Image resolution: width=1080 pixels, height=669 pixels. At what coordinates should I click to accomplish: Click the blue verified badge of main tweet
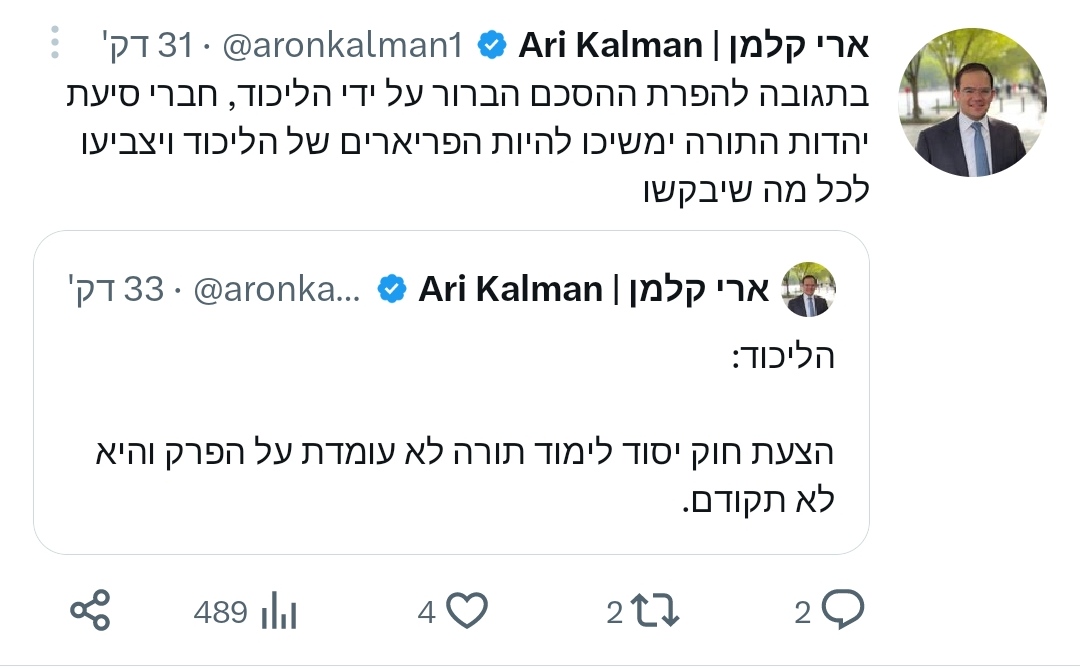[490, 45]
